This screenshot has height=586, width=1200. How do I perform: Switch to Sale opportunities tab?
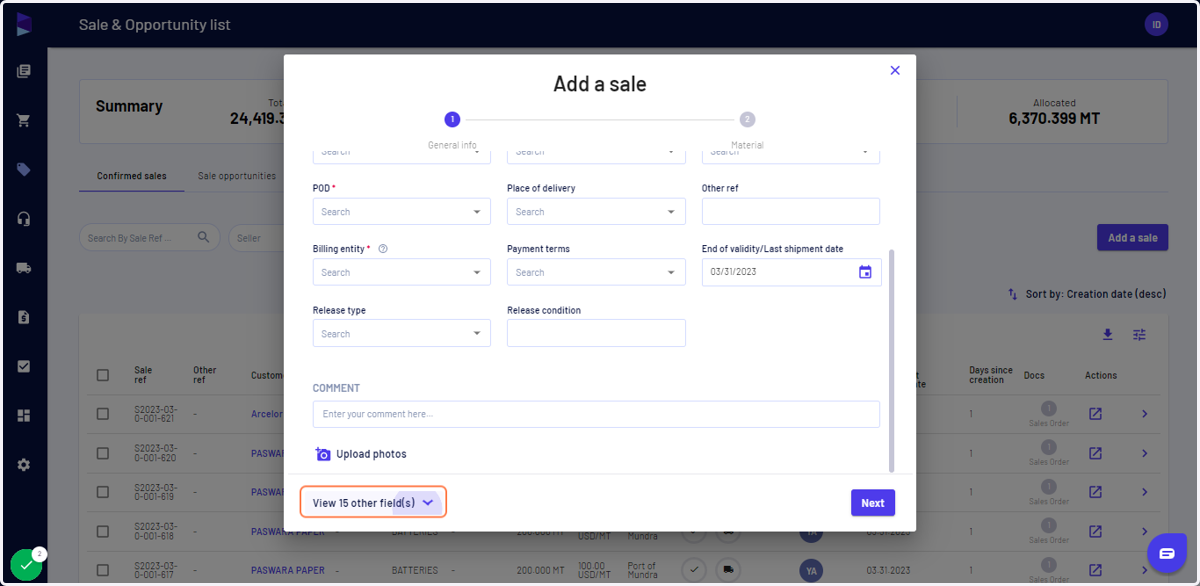point(237,176)
